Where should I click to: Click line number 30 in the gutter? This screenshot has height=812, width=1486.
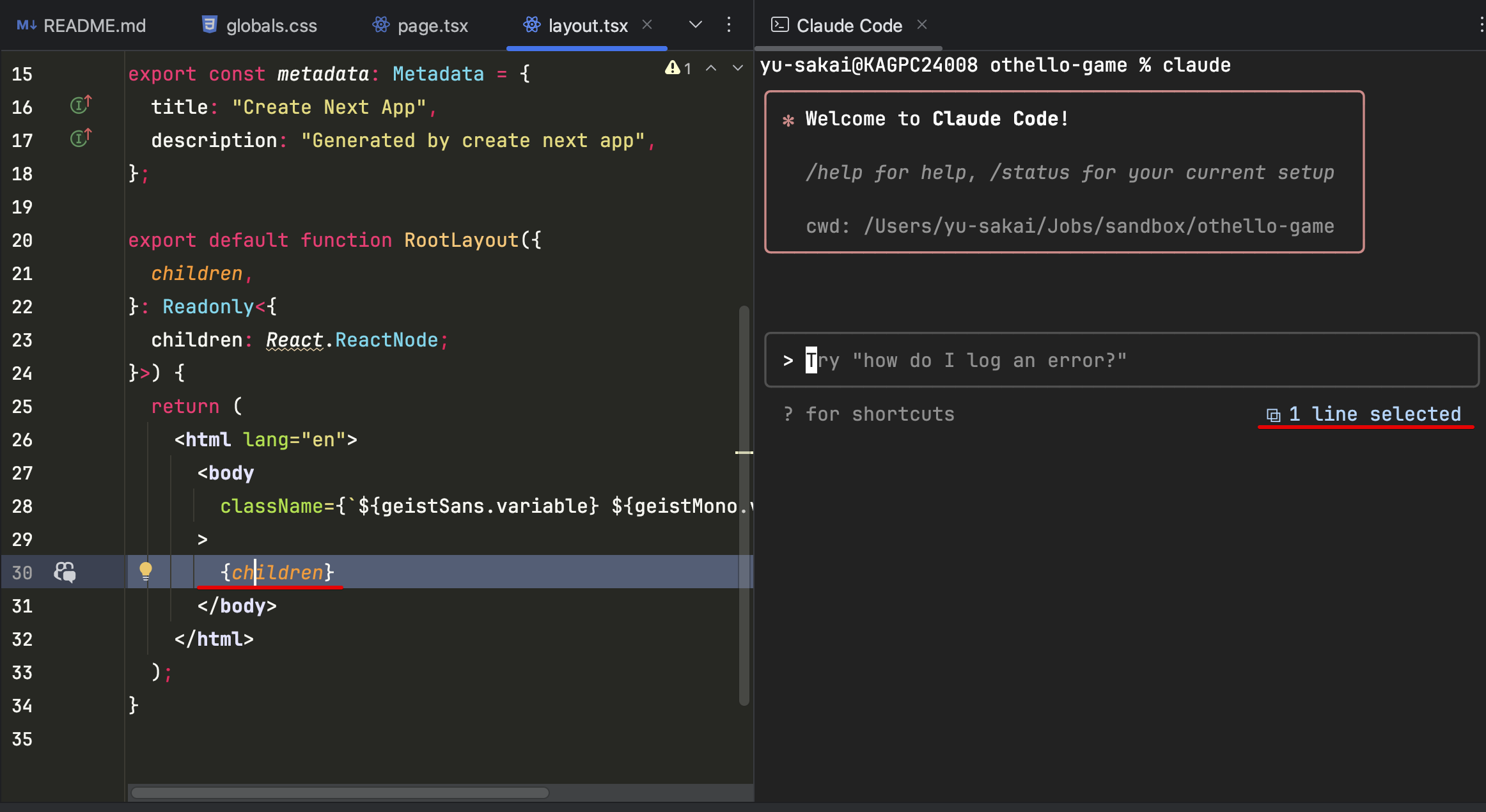tap(21, 572)
